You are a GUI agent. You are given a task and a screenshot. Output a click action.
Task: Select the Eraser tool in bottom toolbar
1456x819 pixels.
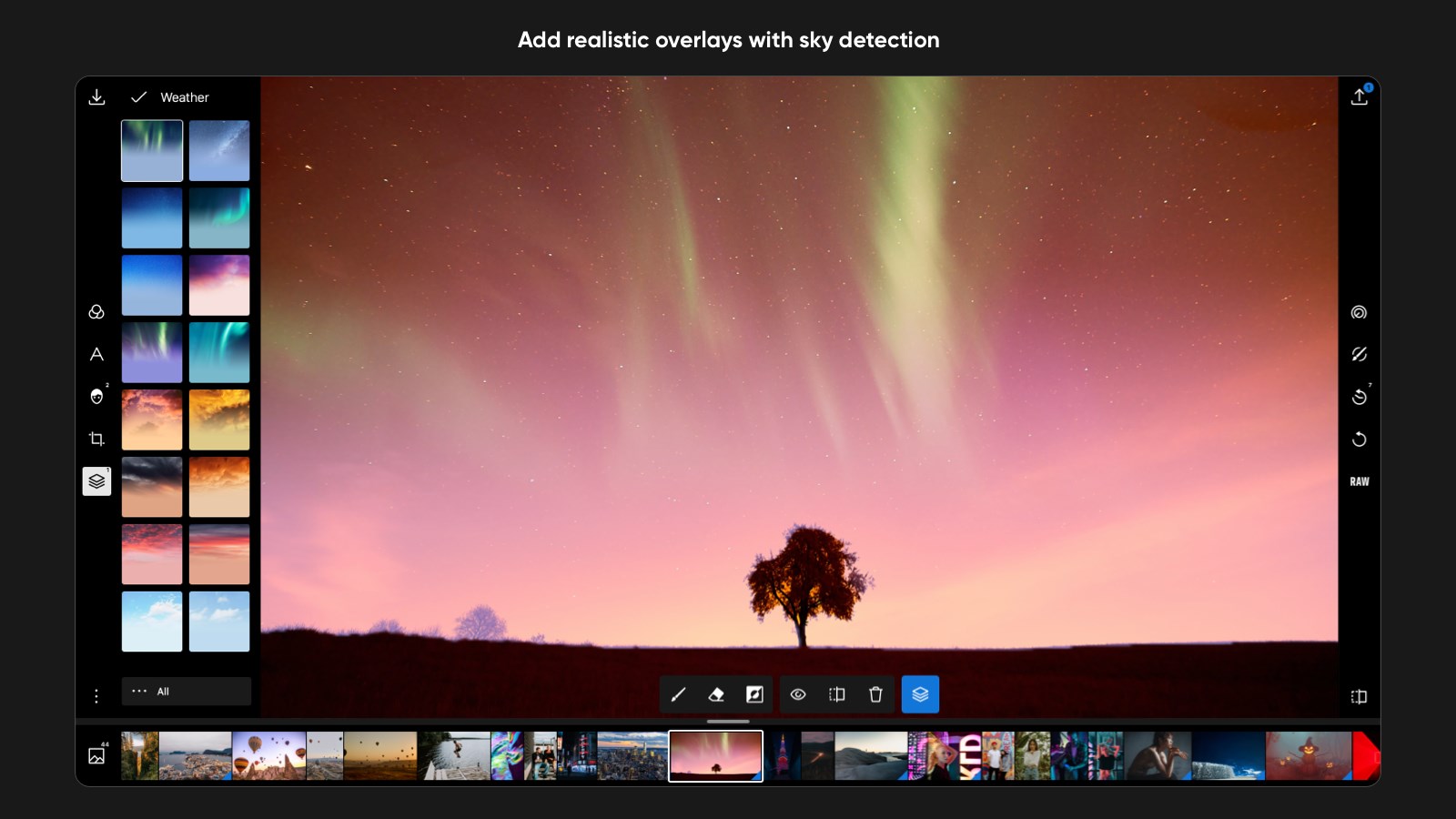click(717, 694)
